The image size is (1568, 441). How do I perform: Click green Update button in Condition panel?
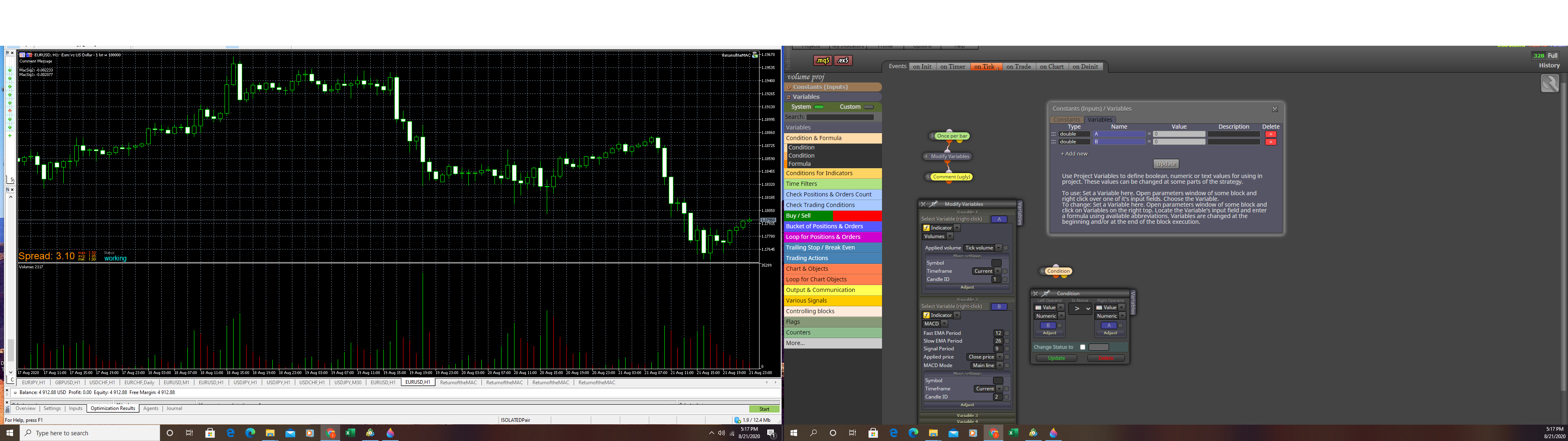[1056, 358]
